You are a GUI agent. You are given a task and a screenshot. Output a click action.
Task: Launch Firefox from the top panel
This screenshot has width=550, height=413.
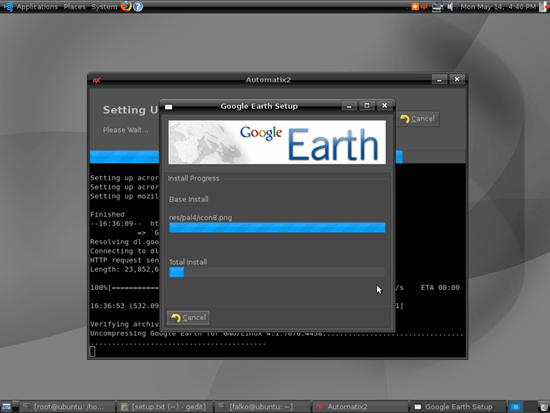126,6
